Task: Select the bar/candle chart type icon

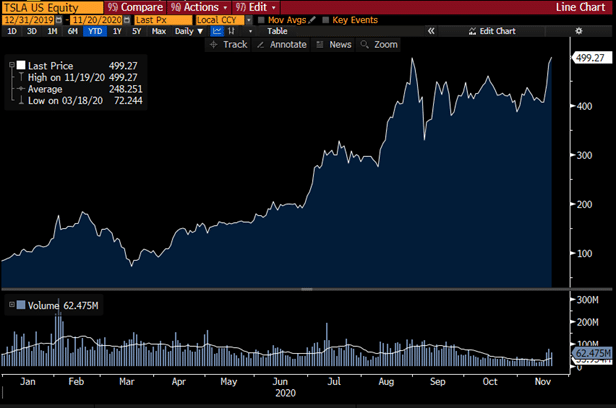Action: [x=231, y=31]
